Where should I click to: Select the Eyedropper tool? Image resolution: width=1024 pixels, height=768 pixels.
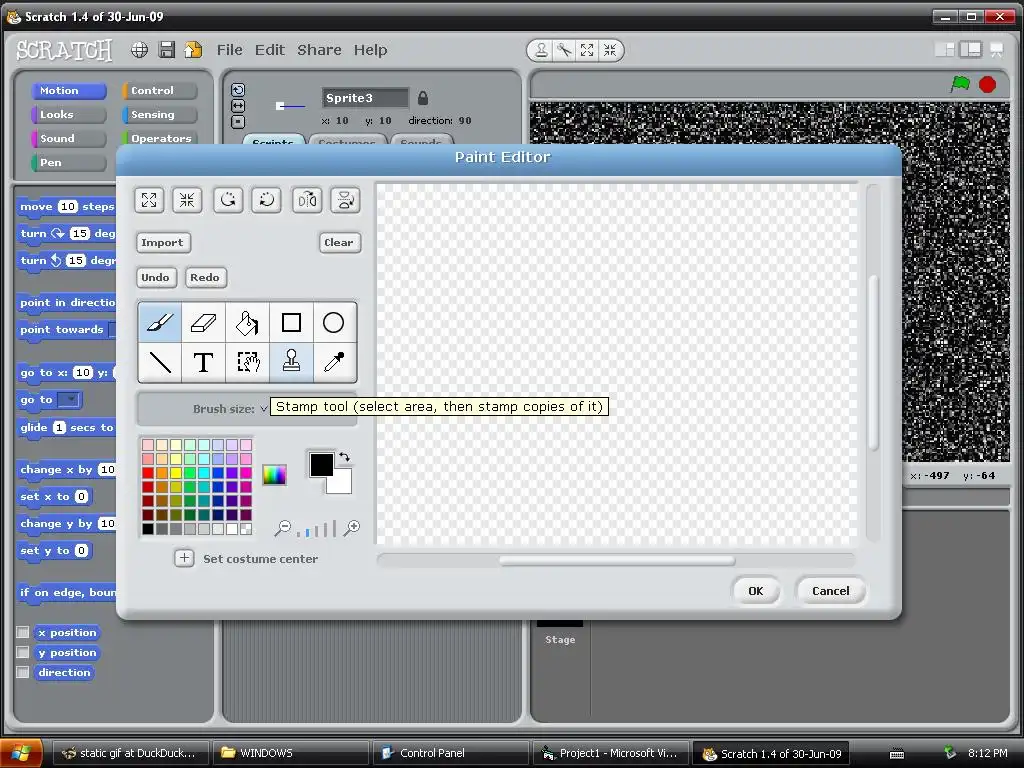334,362
